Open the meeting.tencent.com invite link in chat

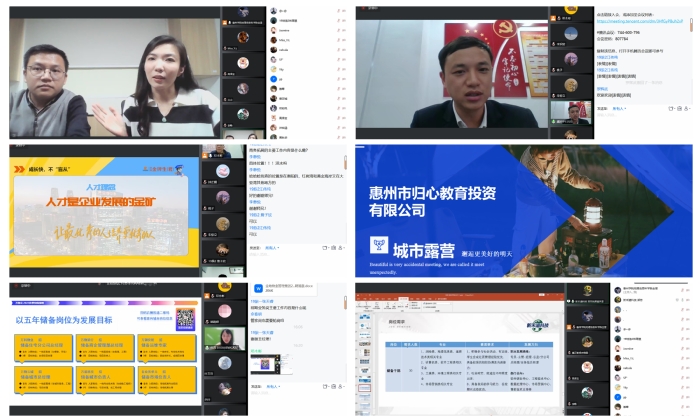coord(639,21)
